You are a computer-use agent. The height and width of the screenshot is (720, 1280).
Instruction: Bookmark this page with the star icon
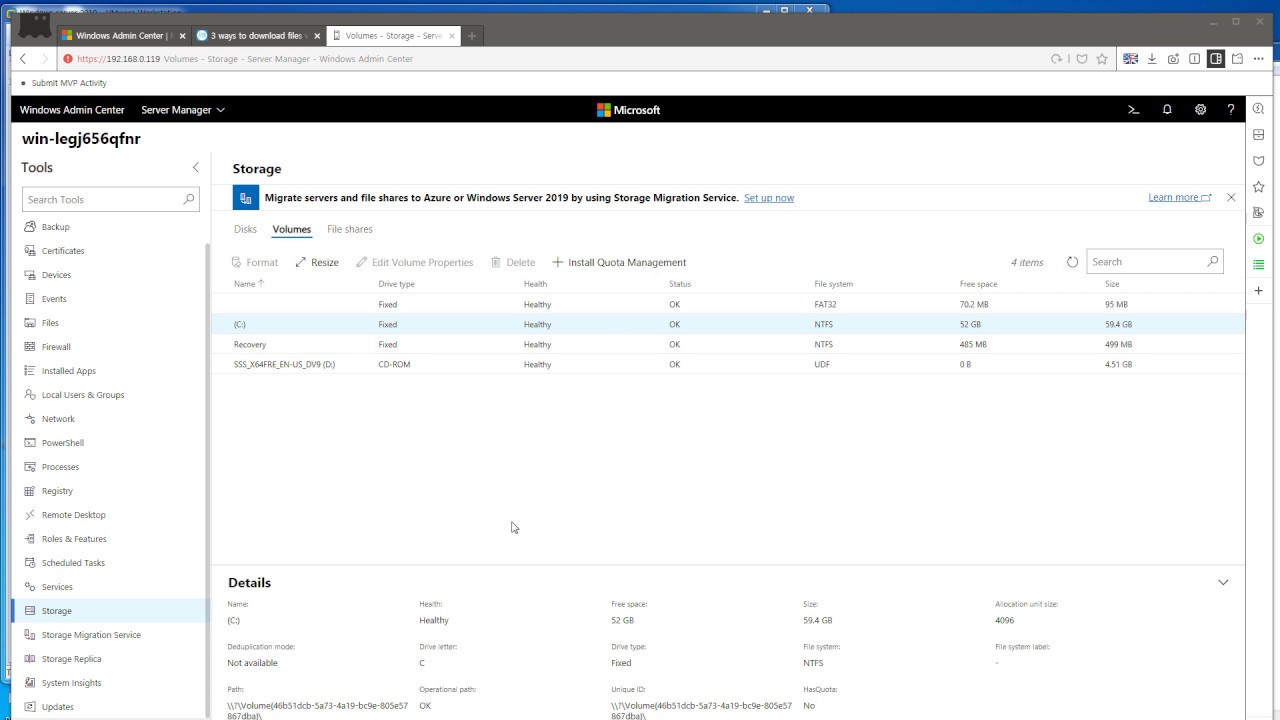[1102, 59]
